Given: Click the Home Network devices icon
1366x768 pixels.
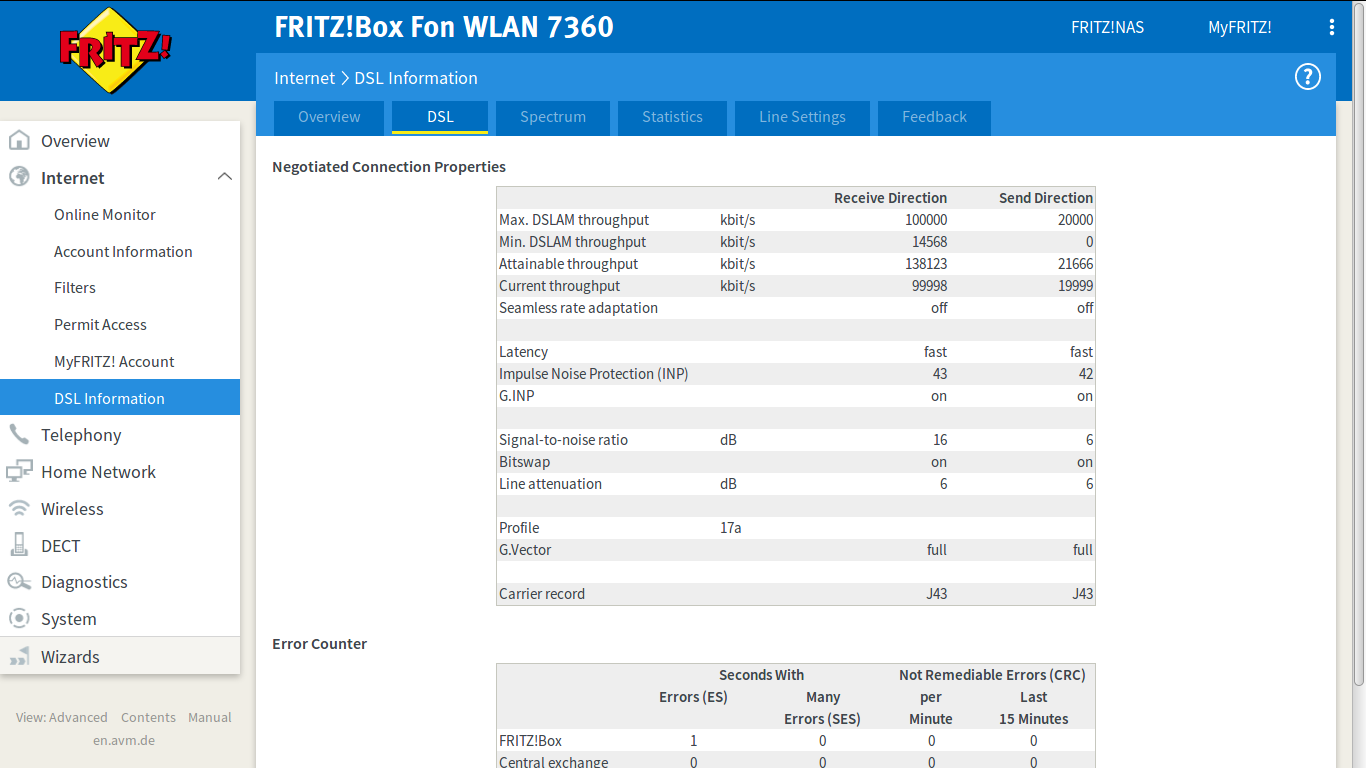Looking at the screenshot, I should point(19,472).
